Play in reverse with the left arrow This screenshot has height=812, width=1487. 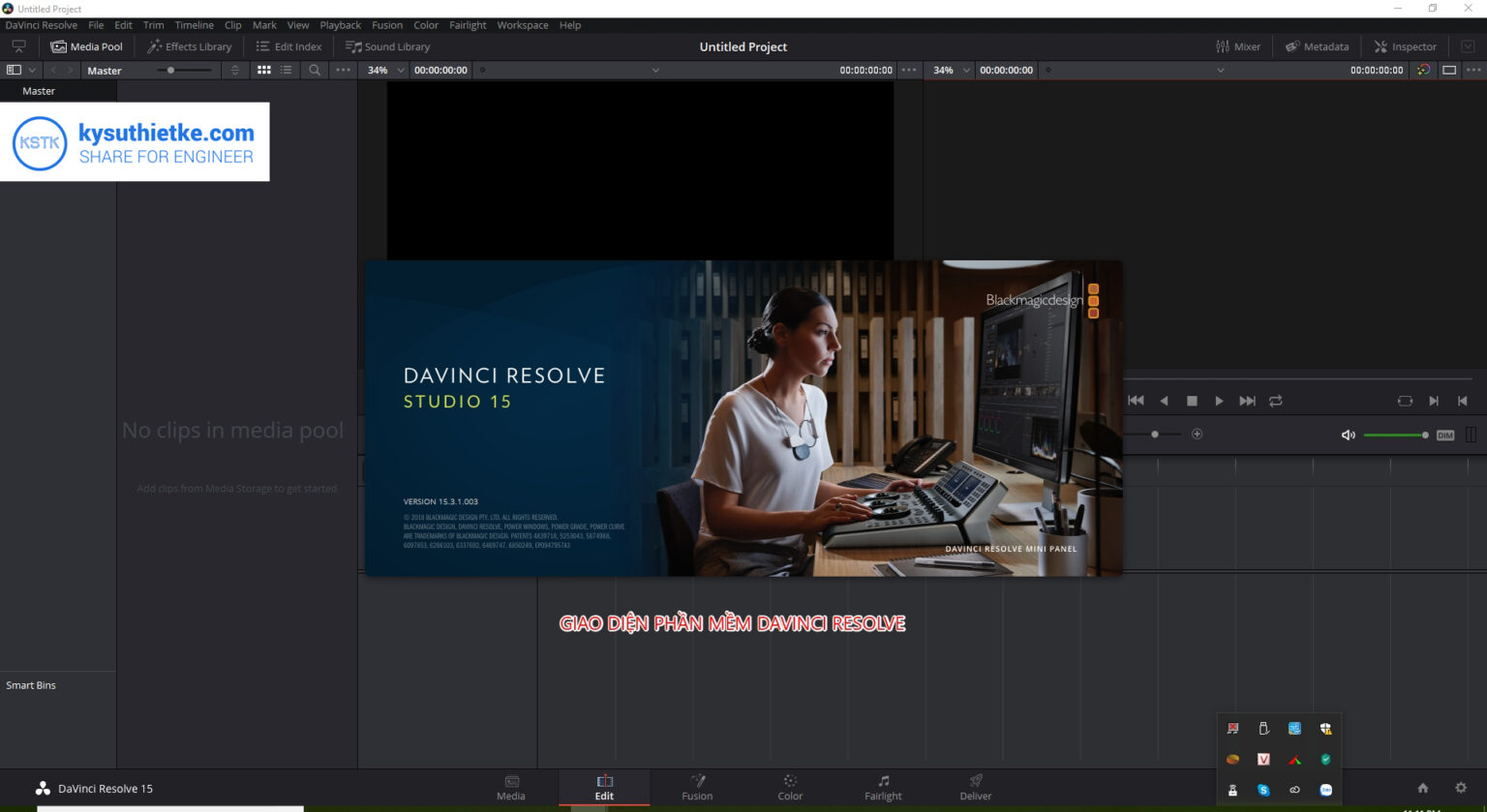coord(1164,401)
